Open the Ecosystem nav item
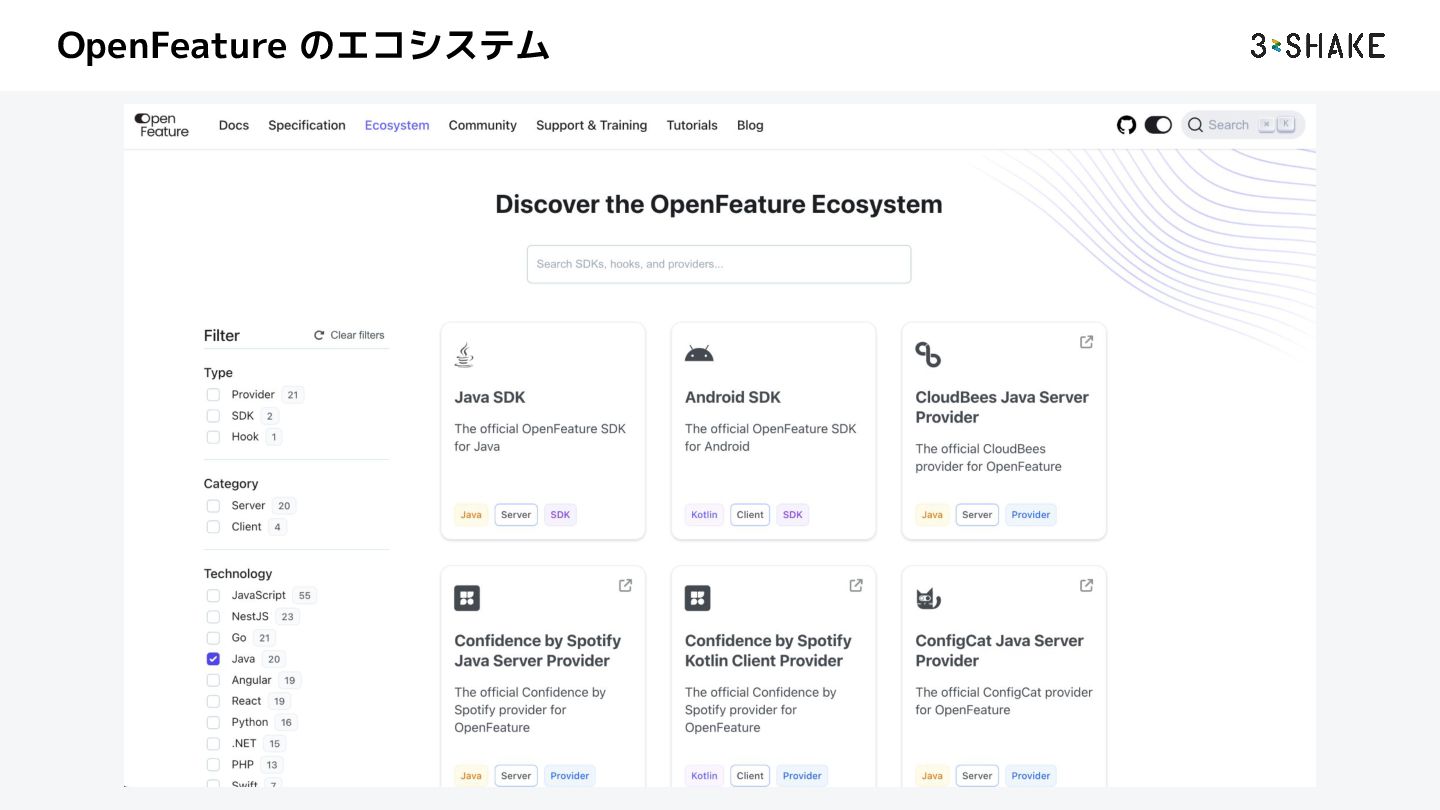This screenshot has width=1440, height=810. (397, 125)
